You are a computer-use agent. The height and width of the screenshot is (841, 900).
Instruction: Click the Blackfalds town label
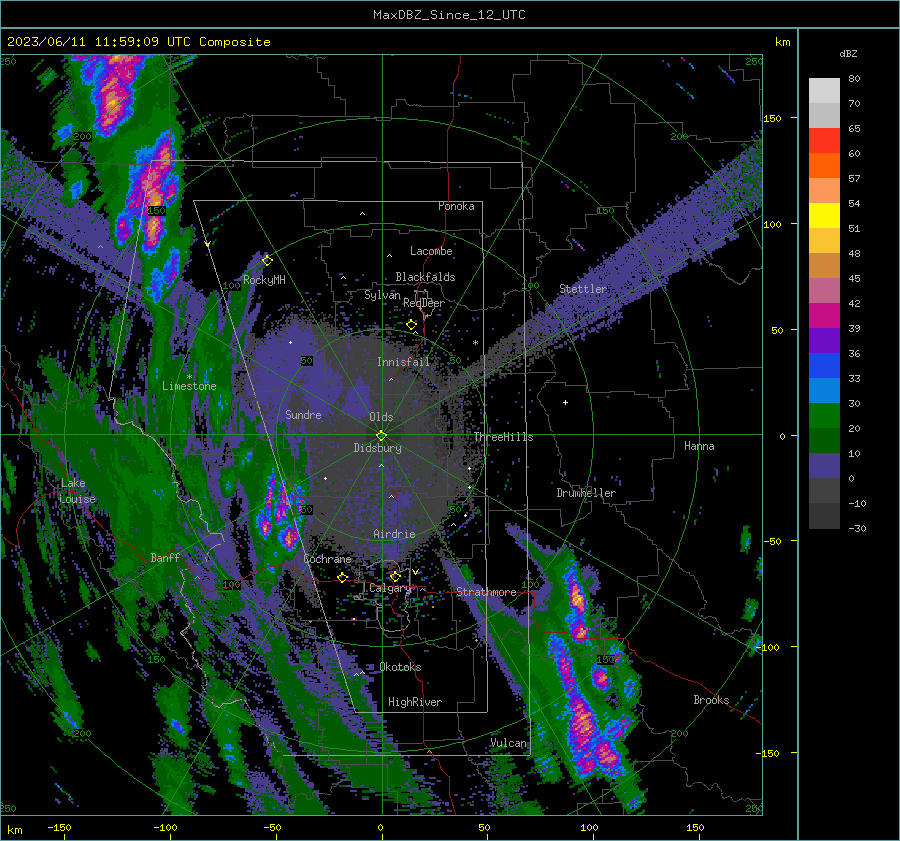point(425,277)
